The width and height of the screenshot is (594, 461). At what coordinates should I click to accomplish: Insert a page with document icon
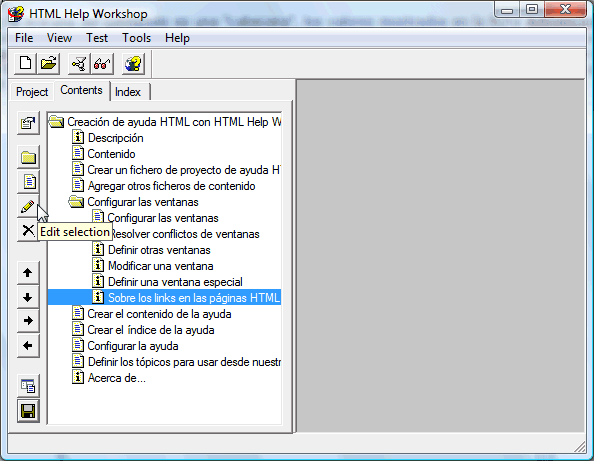pos(28,182)
